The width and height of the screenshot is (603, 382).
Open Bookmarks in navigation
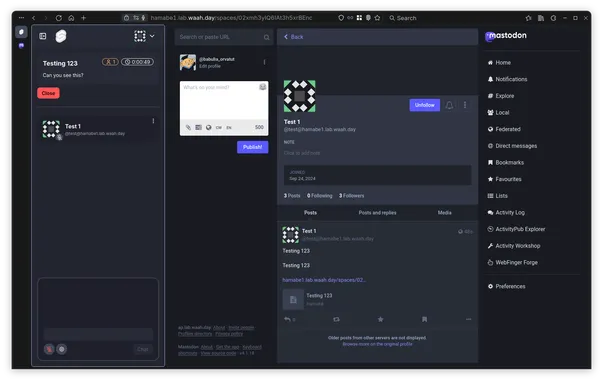(505, 163)
